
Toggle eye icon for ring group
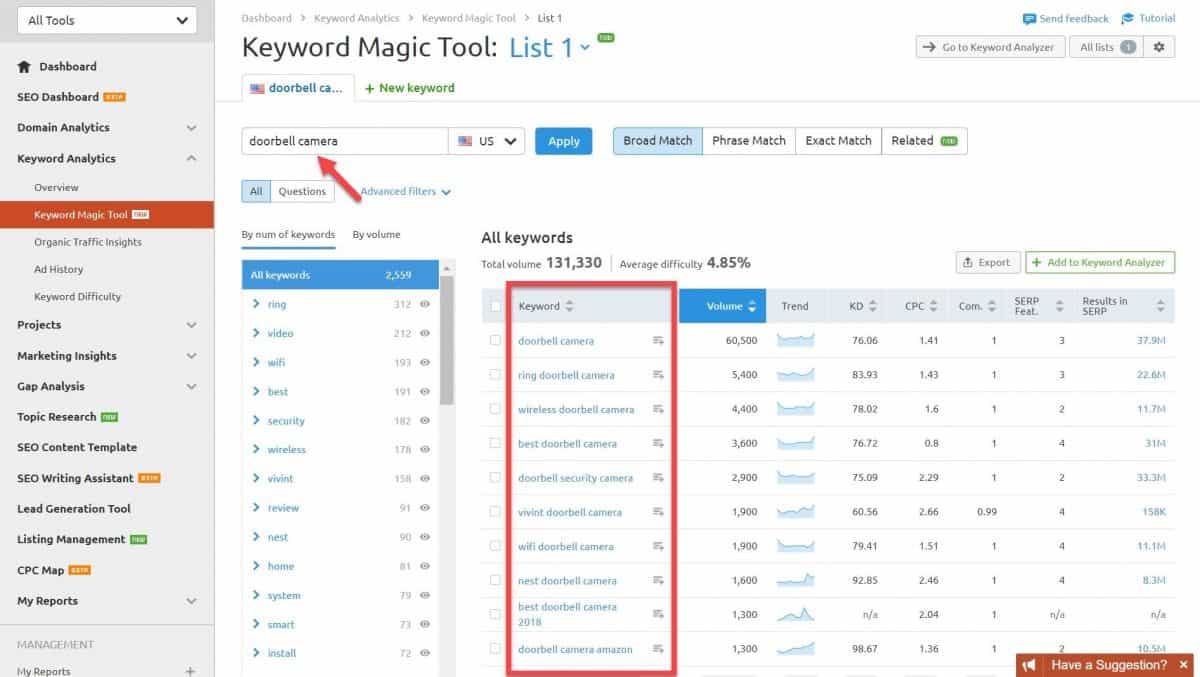(x=425, y=304)
